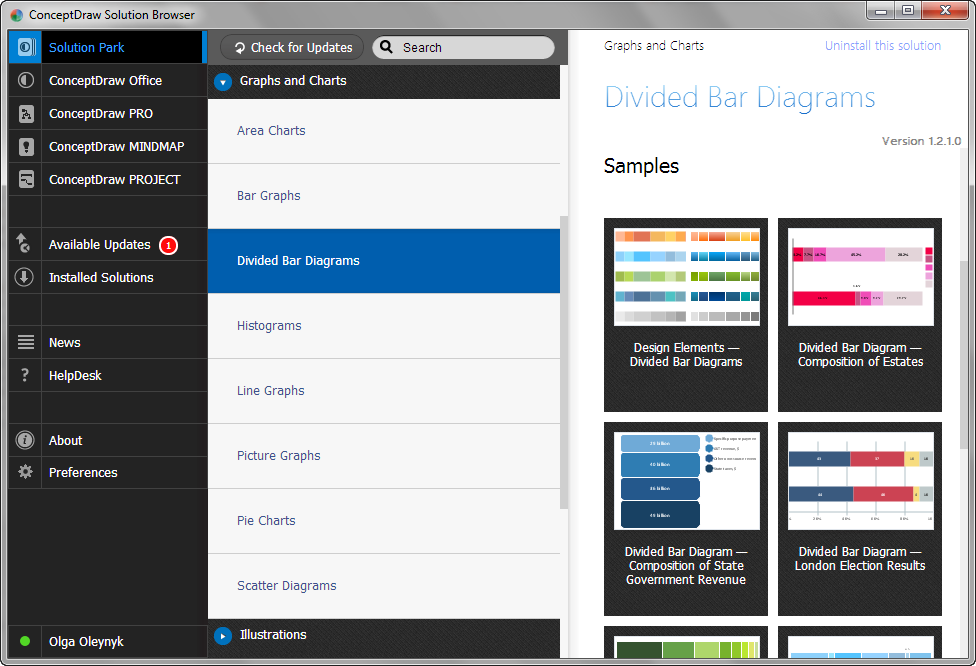Select Line Graphs in the solutions list
Image resolution: width=976 pixels, height=666 pixels.
pos(384,391)
